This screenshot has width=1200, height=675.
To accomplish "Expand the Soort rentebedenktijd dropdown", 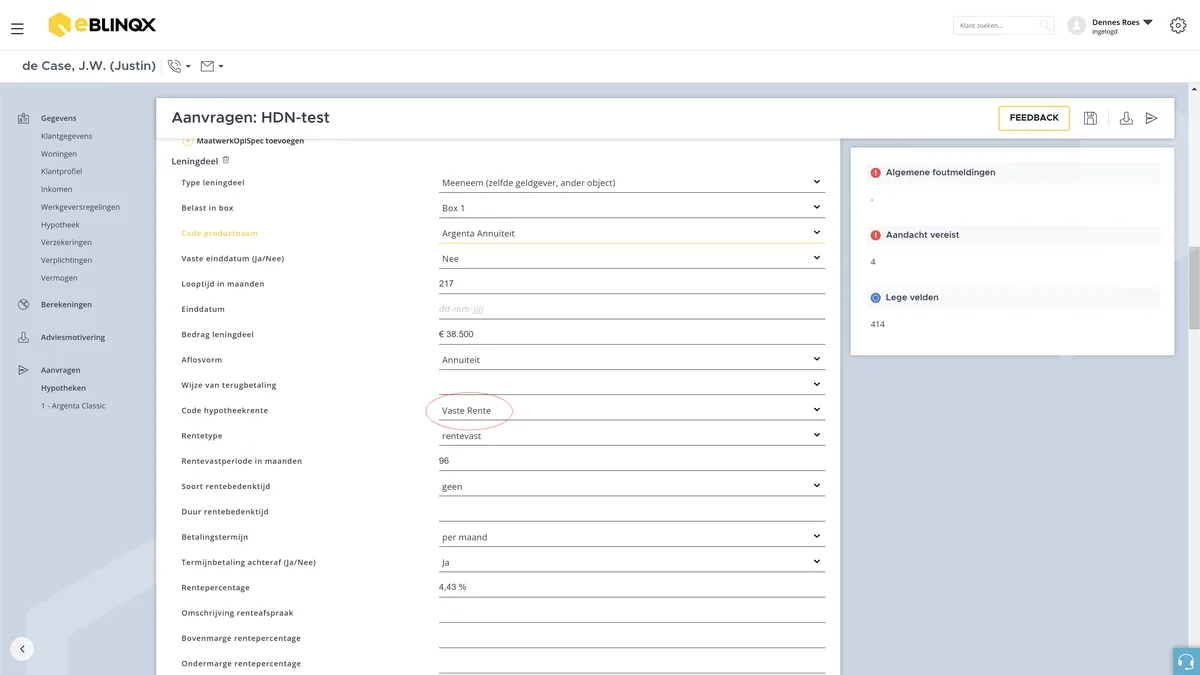I will coord(631,486).
